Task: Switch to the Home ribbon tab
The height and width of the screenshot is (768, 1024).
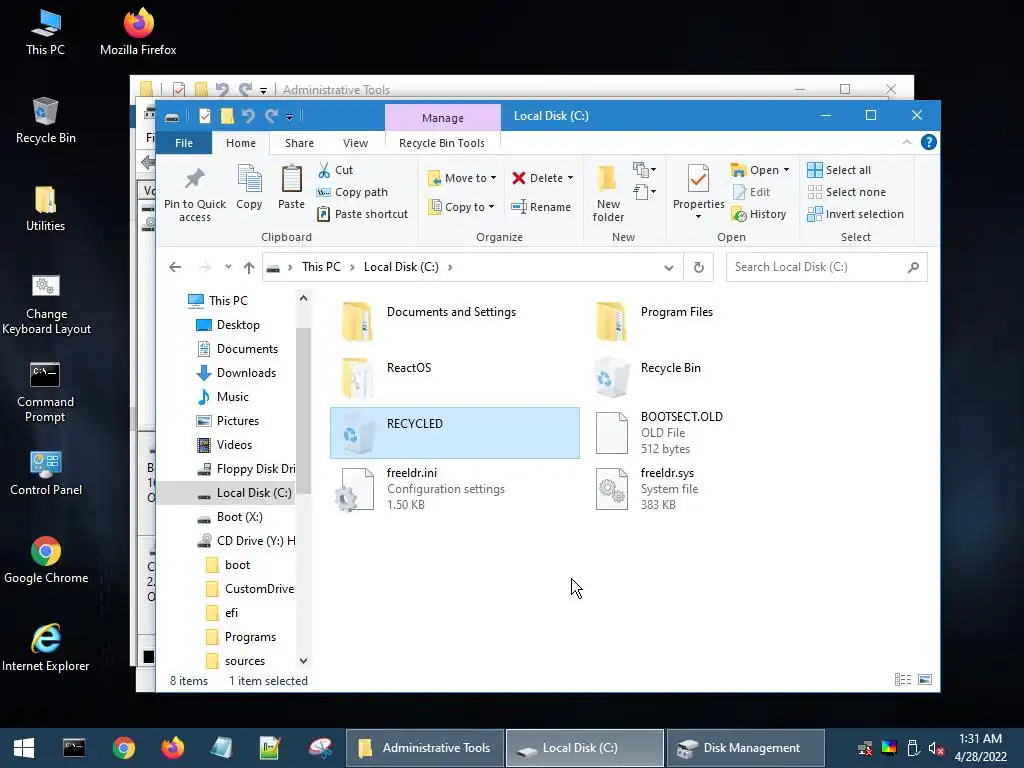Action: click(x=241, y=143)
